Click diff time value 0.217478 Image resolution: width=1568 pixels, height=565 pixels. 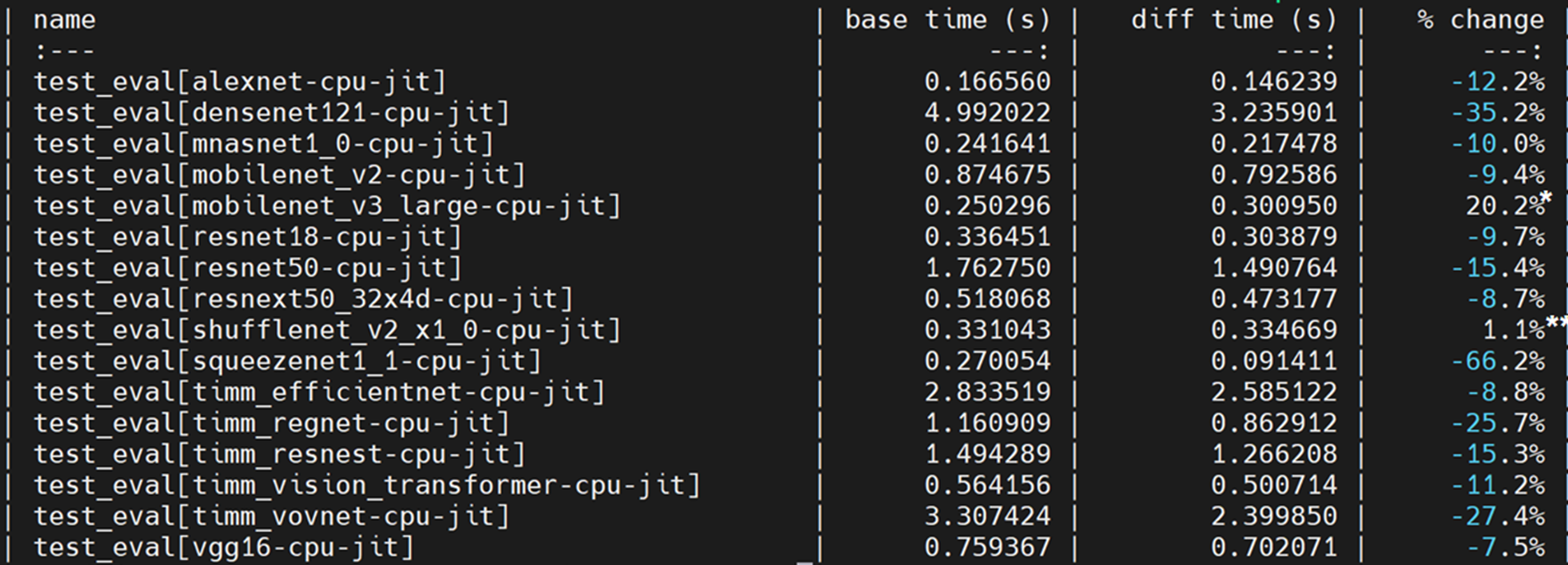click(x=1274, y=144)
